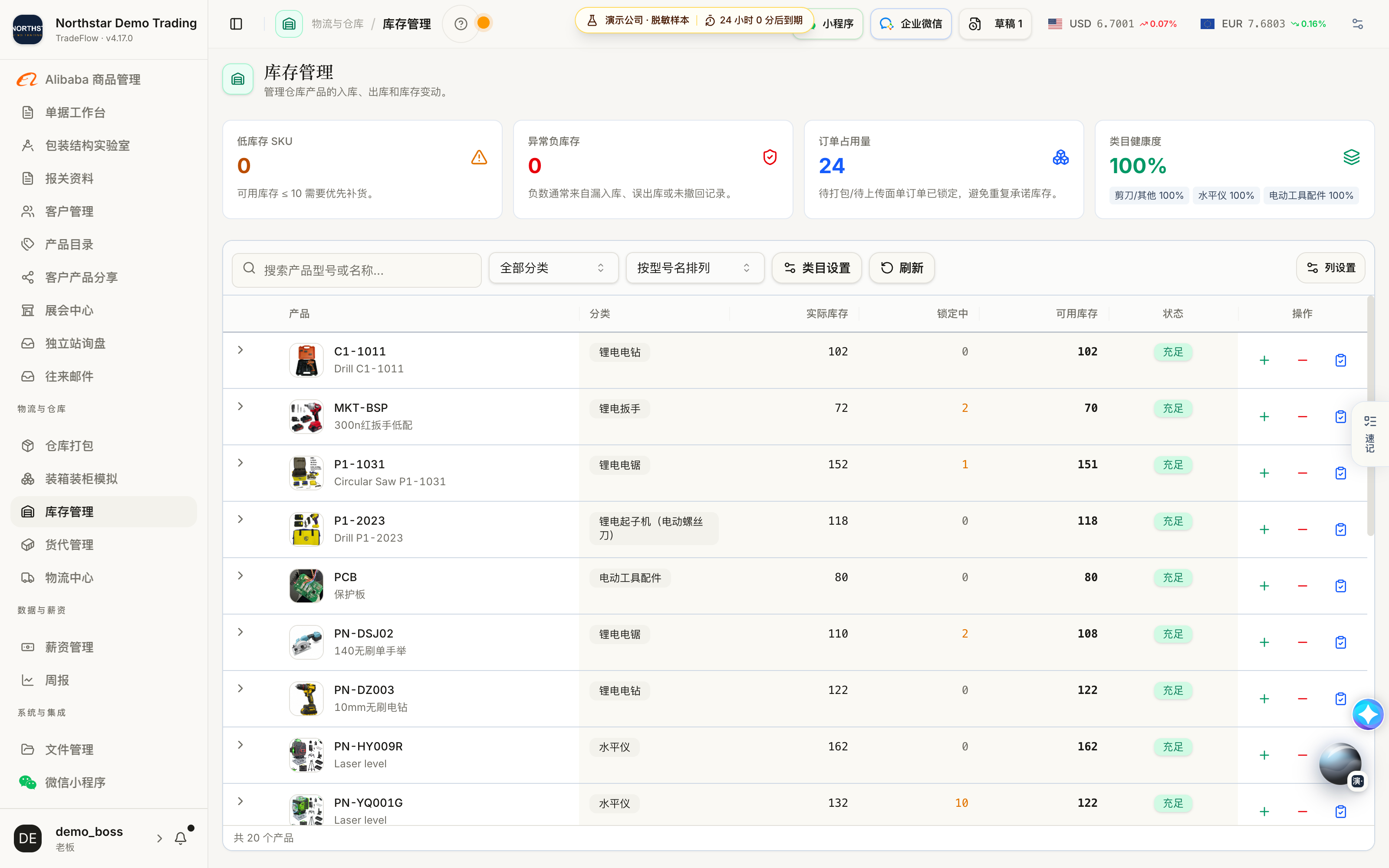
Task: Click the USD 6.7001 exchange rate
Action: click(1102, 23)
